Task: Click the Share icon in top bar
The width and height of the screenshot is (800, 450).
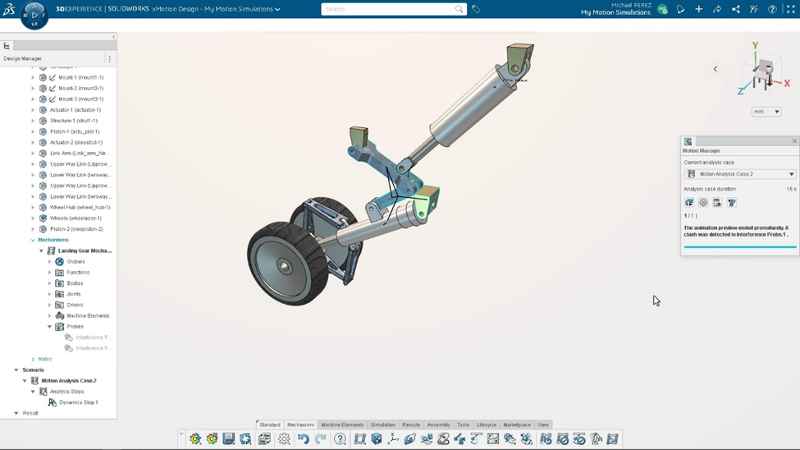Action: click(x=736, y=9)
